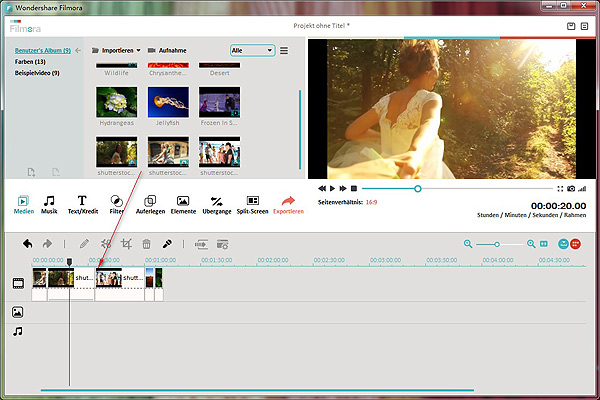Image resolution: width=600 pixels, height=400 pixels.
Task: Open the Auferlegen overlays tab
Action: (150, 205)
